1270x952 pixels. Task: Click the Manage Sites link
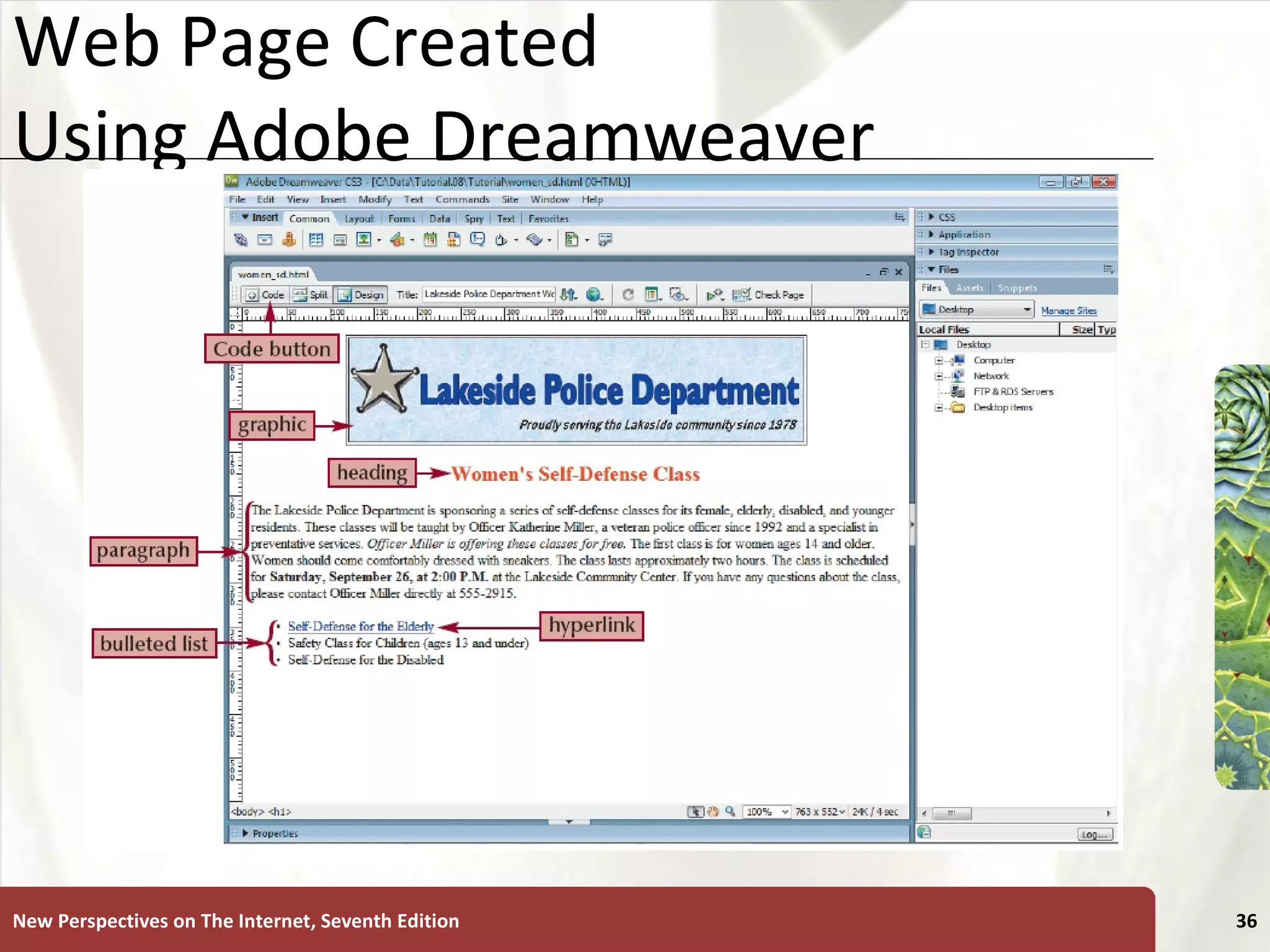[1068, 311]
